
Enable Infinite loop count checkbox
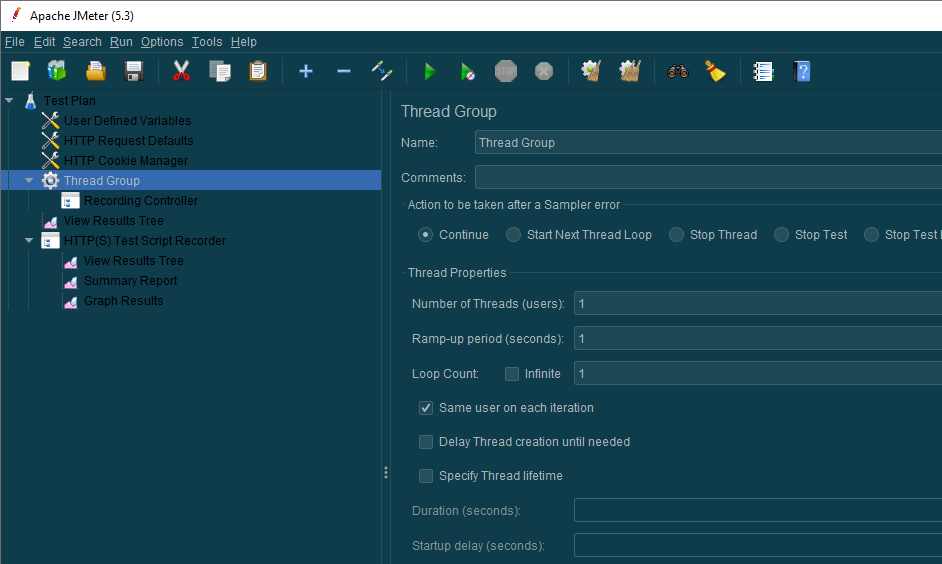point(512,374)
